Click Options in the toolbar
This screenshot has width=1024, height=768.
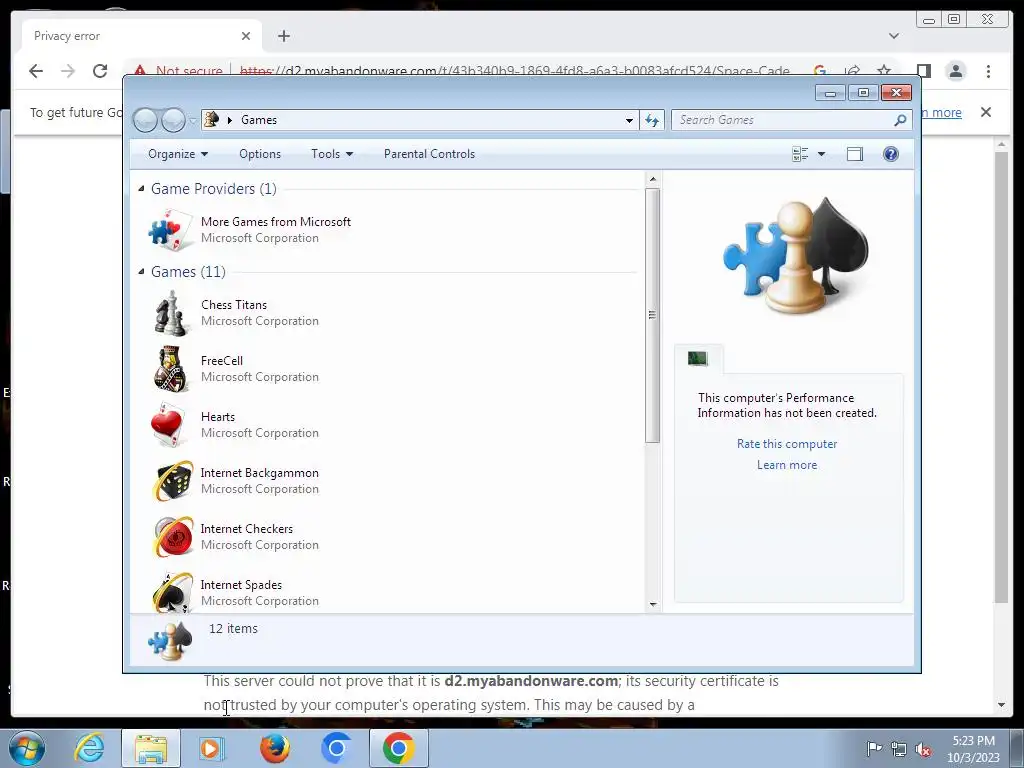point(260,154)
